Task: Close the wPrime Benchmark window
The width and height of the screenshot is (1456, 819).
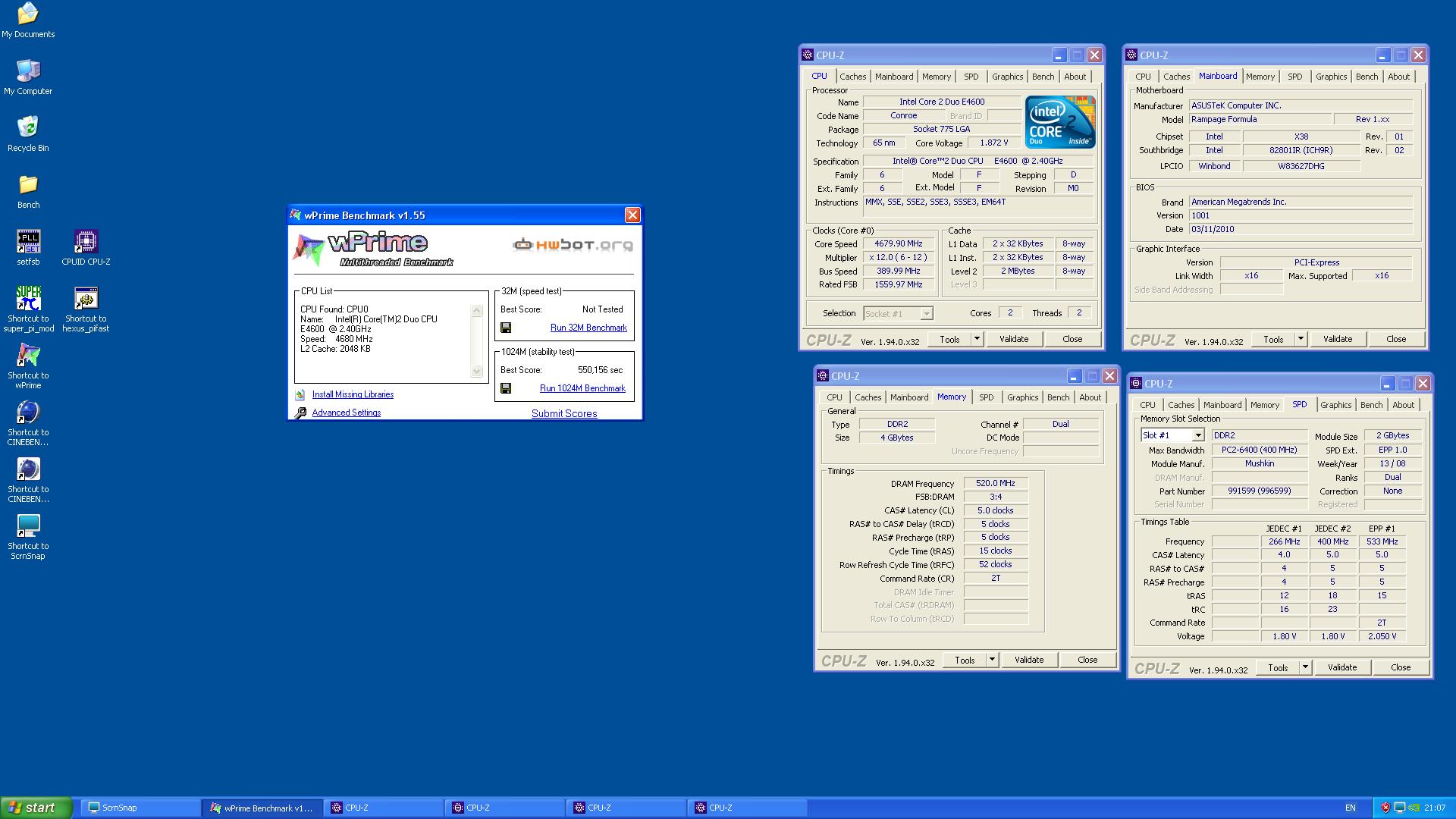Action: pos(632,215)
